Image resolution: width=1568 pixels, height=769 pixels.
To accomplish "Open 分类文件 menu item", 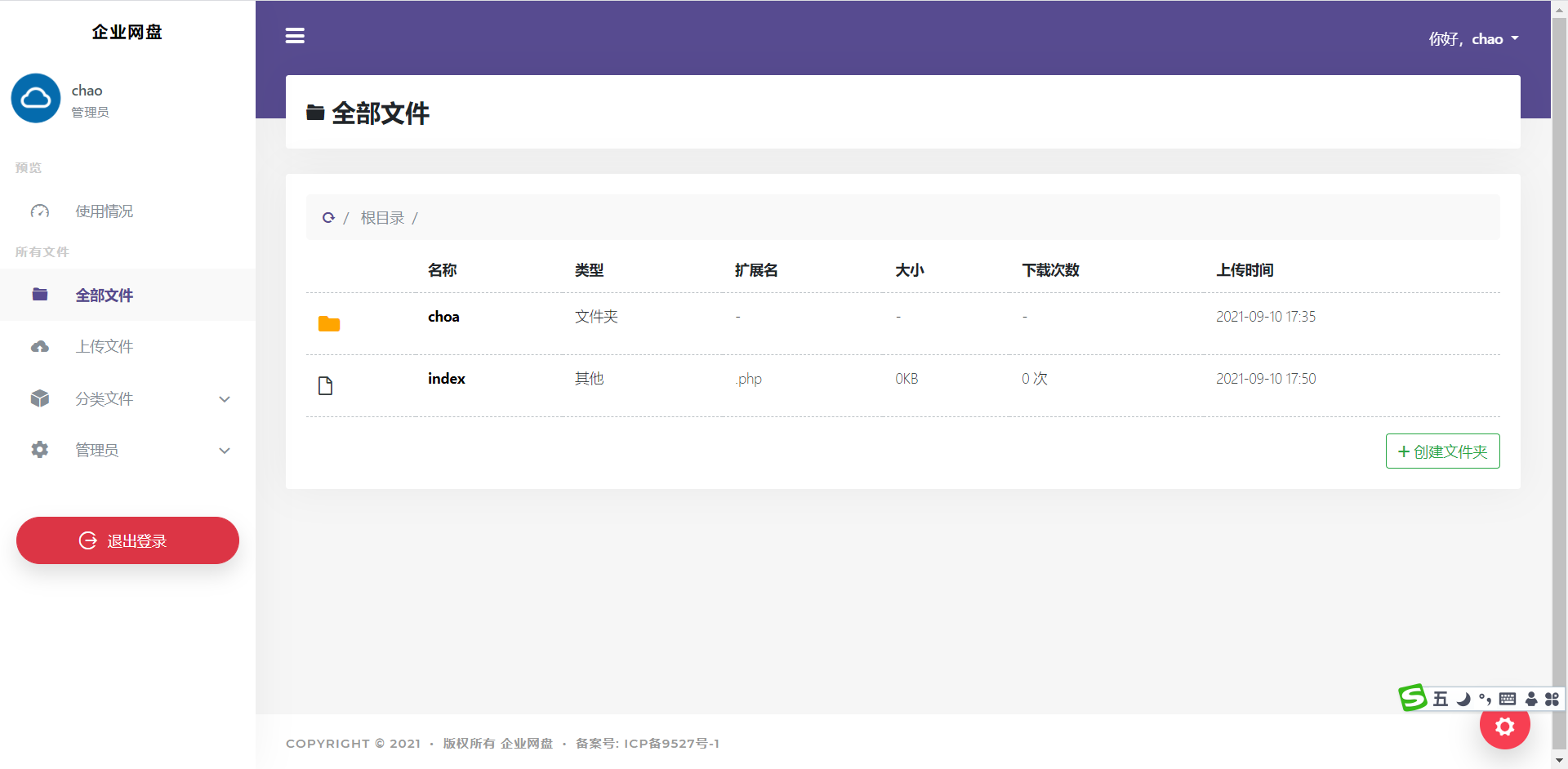I will 127,399.
